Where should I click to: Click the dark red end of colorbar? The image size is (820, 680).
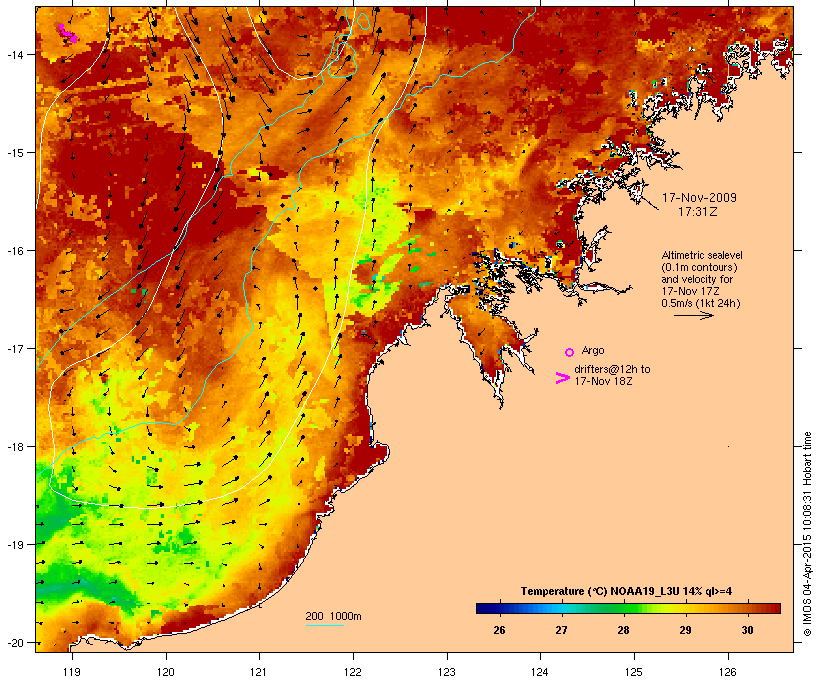coord(776,608)
